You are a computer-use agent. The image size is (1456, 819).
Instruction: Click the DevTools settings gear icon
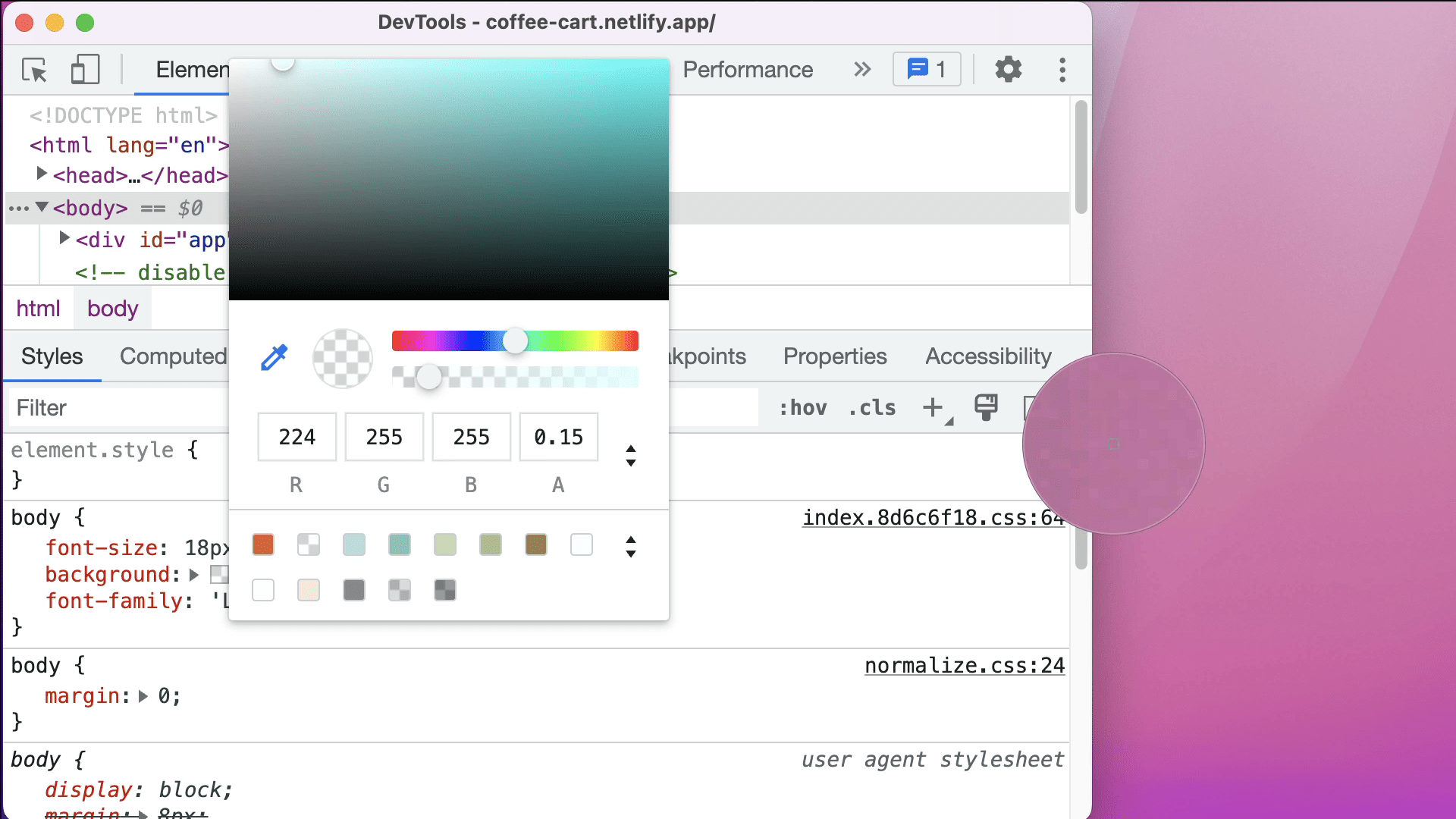(1009, 69)
